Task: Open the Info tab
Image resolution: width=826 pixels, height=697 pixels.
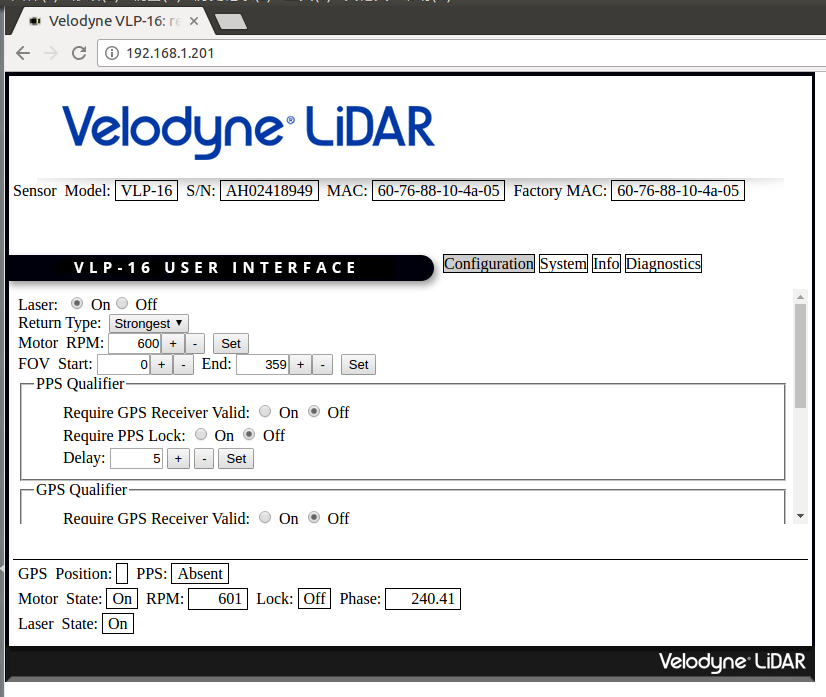Action: pos(606,263)
